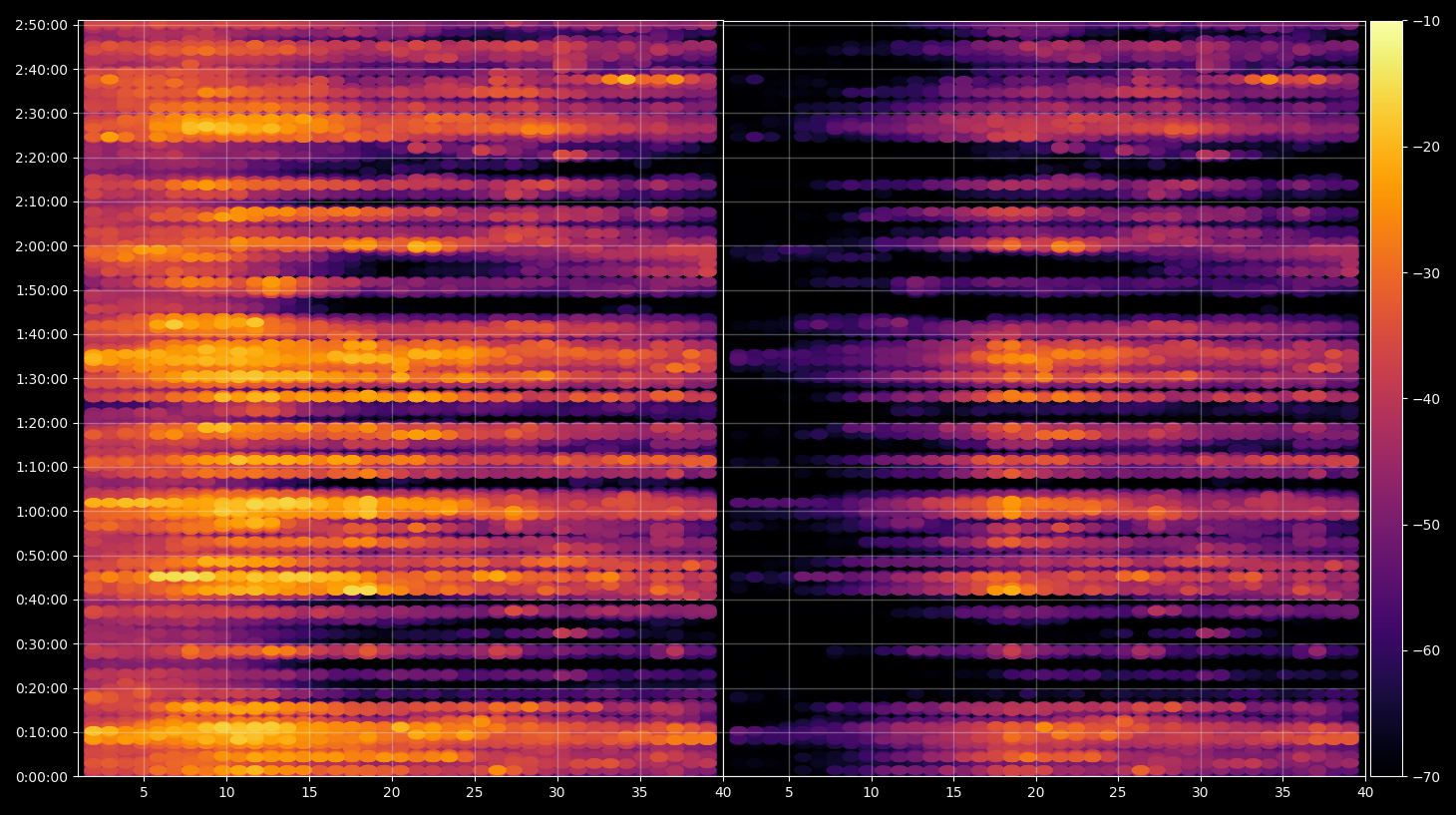This screenshot has height=815, width=1456.
Task: Click the 1:20:00 time axis label
Action: 41,423
